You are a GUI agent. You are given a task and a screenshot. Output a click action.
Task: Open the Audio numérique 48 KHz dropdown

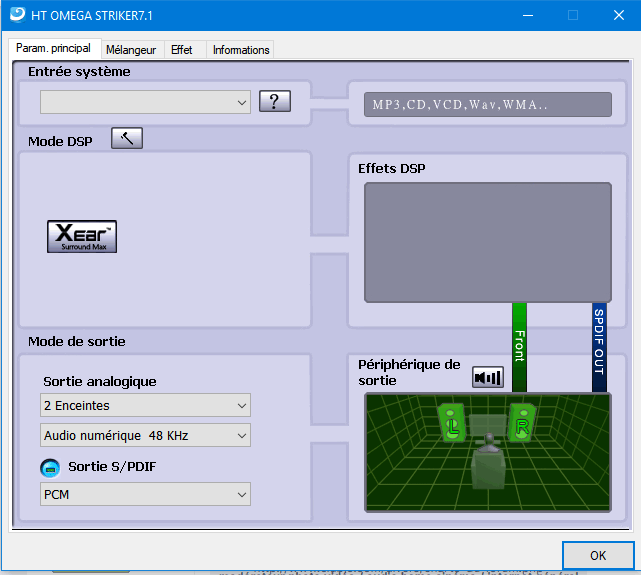145,435
